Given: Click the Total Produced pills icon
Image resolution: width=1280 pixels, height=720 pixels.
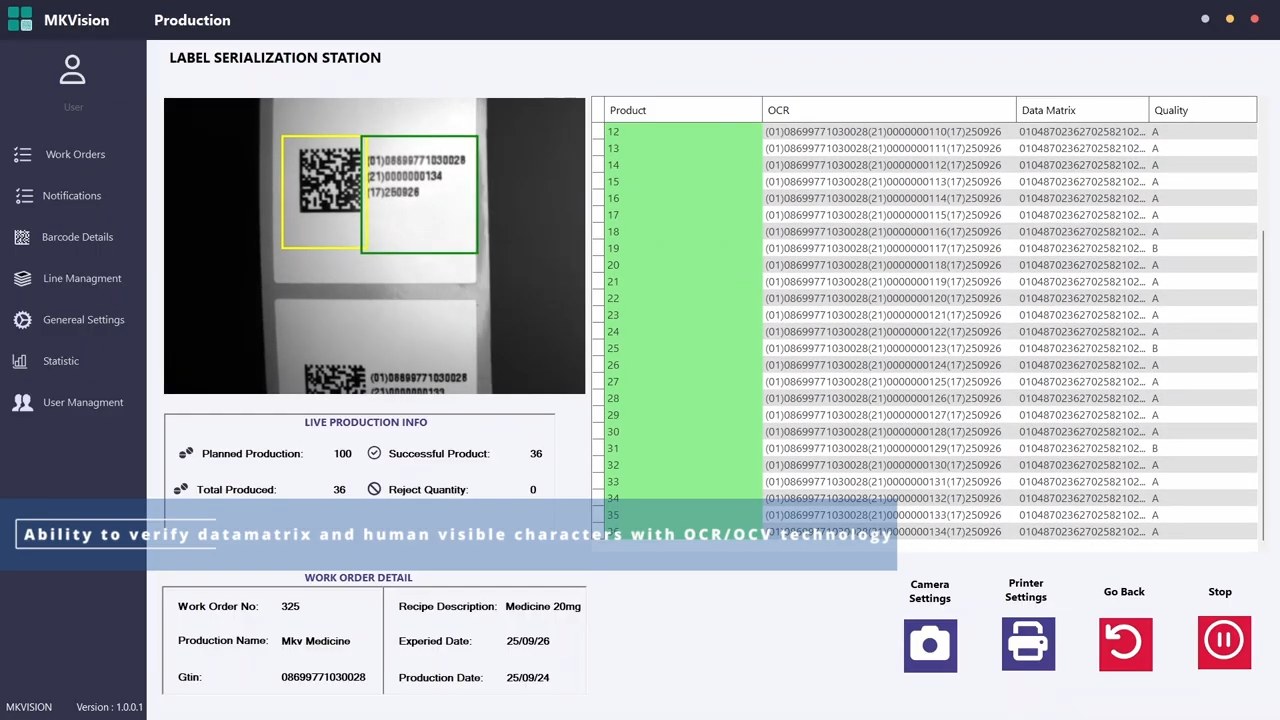Looking at the screenshot, I should click(x=181, y=489).
